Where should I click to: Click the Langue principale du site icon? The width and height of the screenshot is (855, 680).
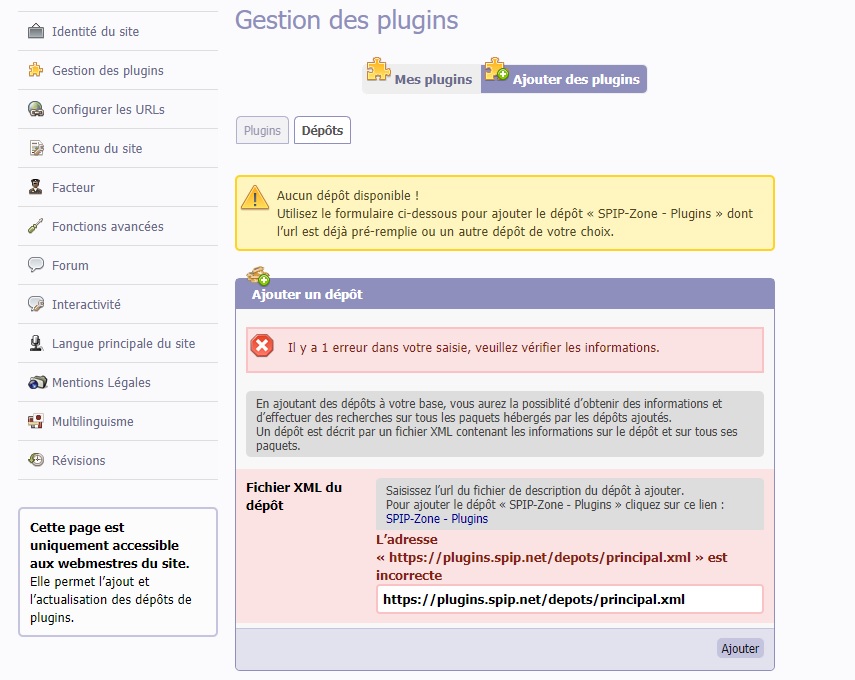point(36,343)
